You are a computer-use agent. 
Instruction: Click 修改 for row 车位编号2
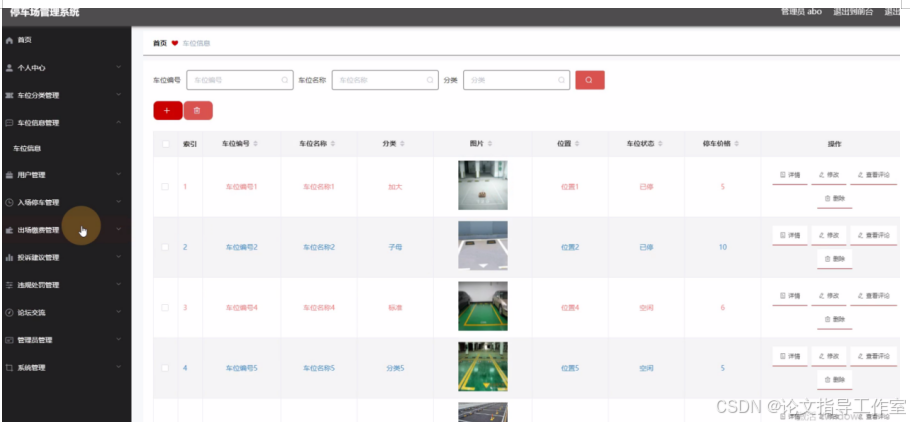pos(829,235)
